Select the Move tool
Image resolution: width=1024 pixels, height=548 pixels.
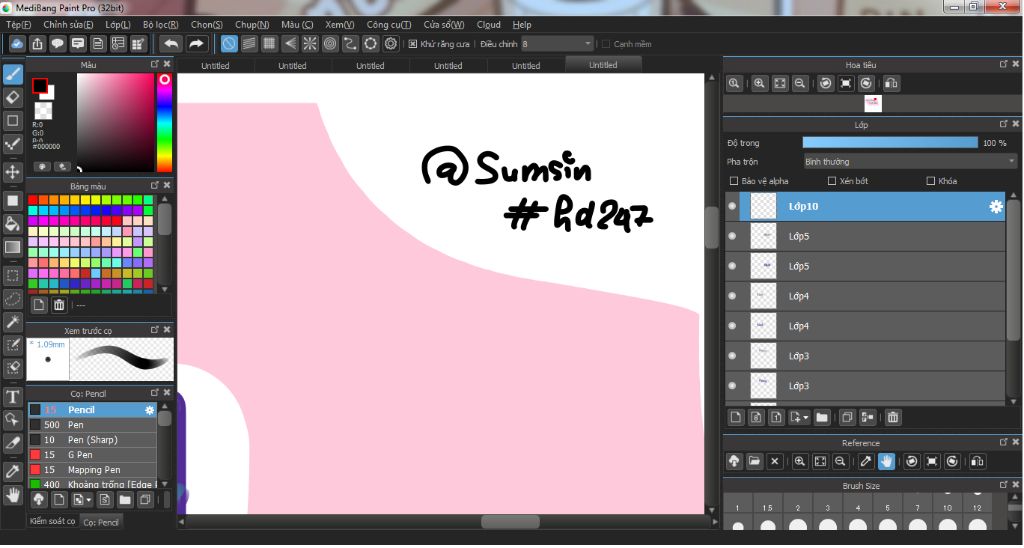12,172
